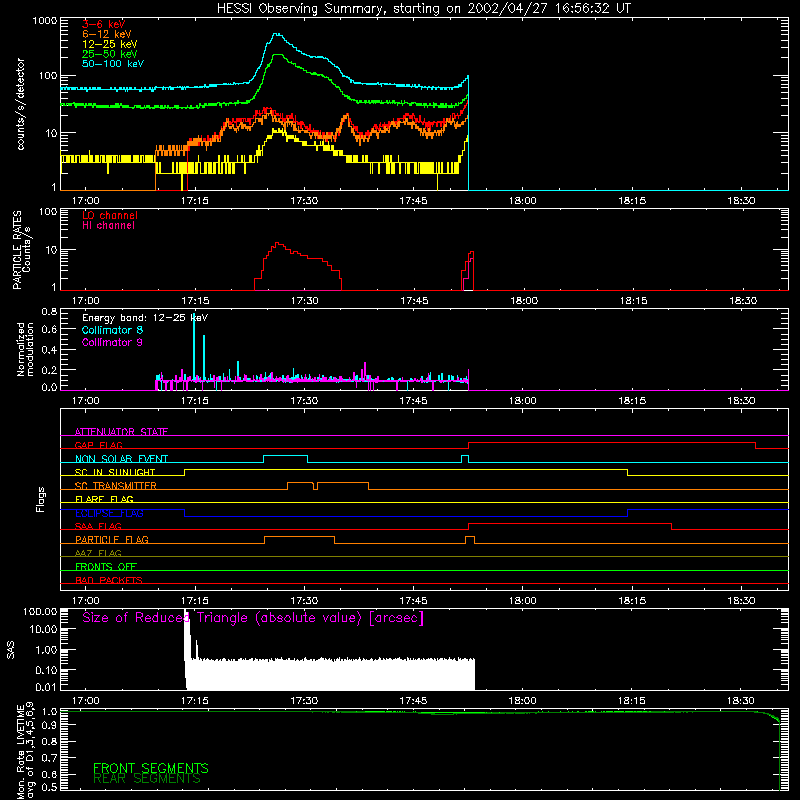Click the 18:15 label under the SAS panel
Screen dimensions: 800x800
tap(632, 701)
